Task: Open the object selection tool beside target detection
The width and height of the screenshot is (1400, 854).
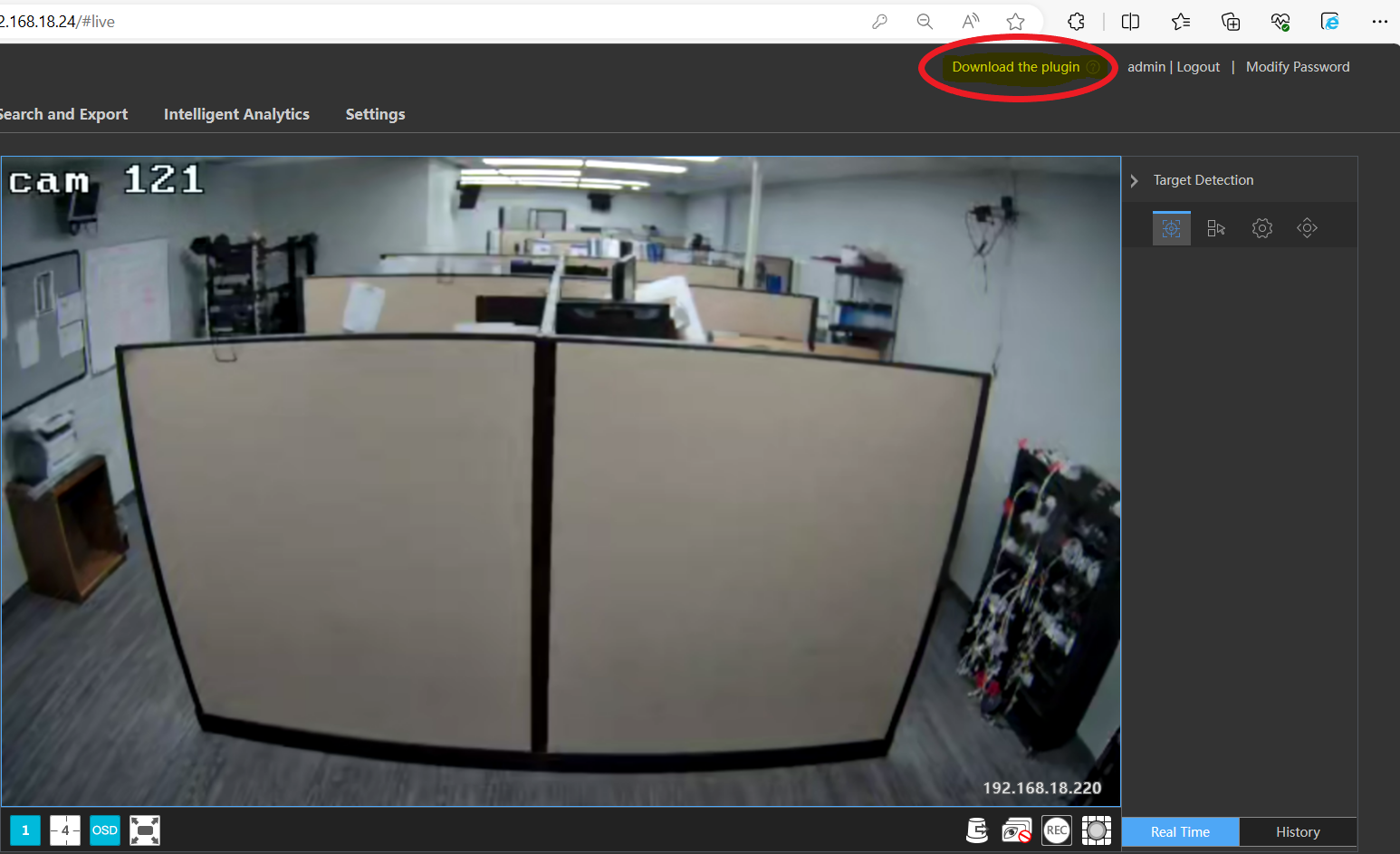Action: click(x=1216, y=227)
